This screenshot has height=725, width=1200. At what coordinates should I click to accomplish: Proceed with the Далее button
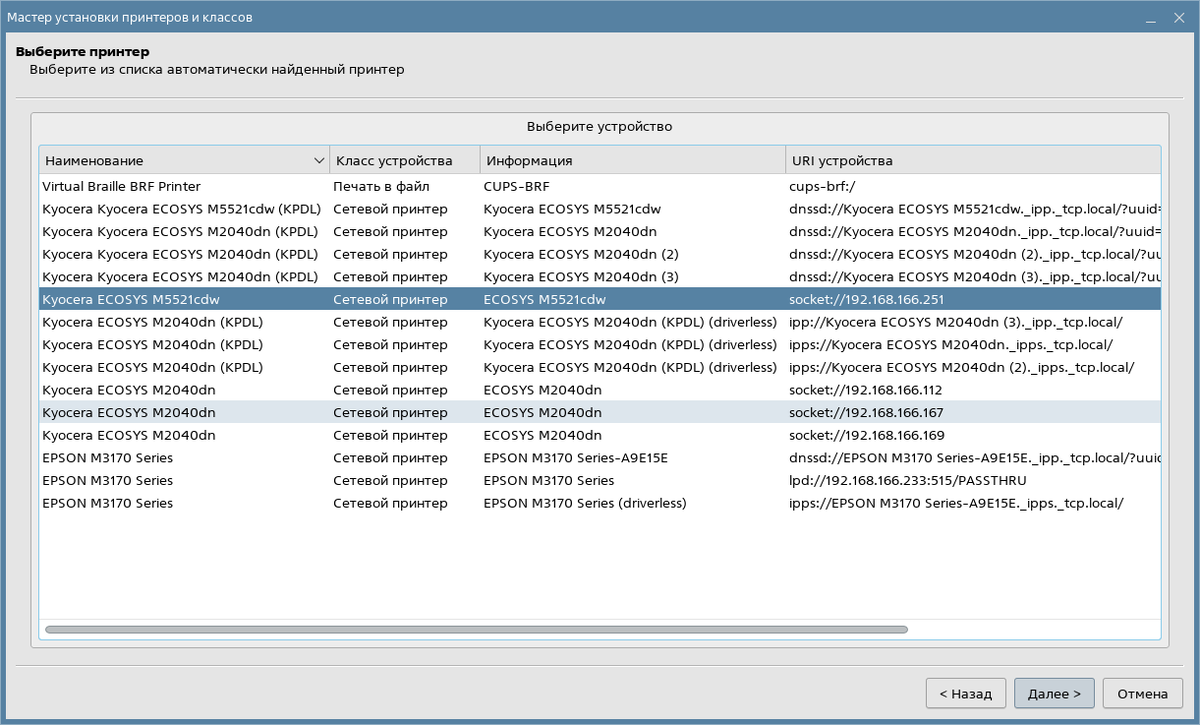pos(1054,693)
